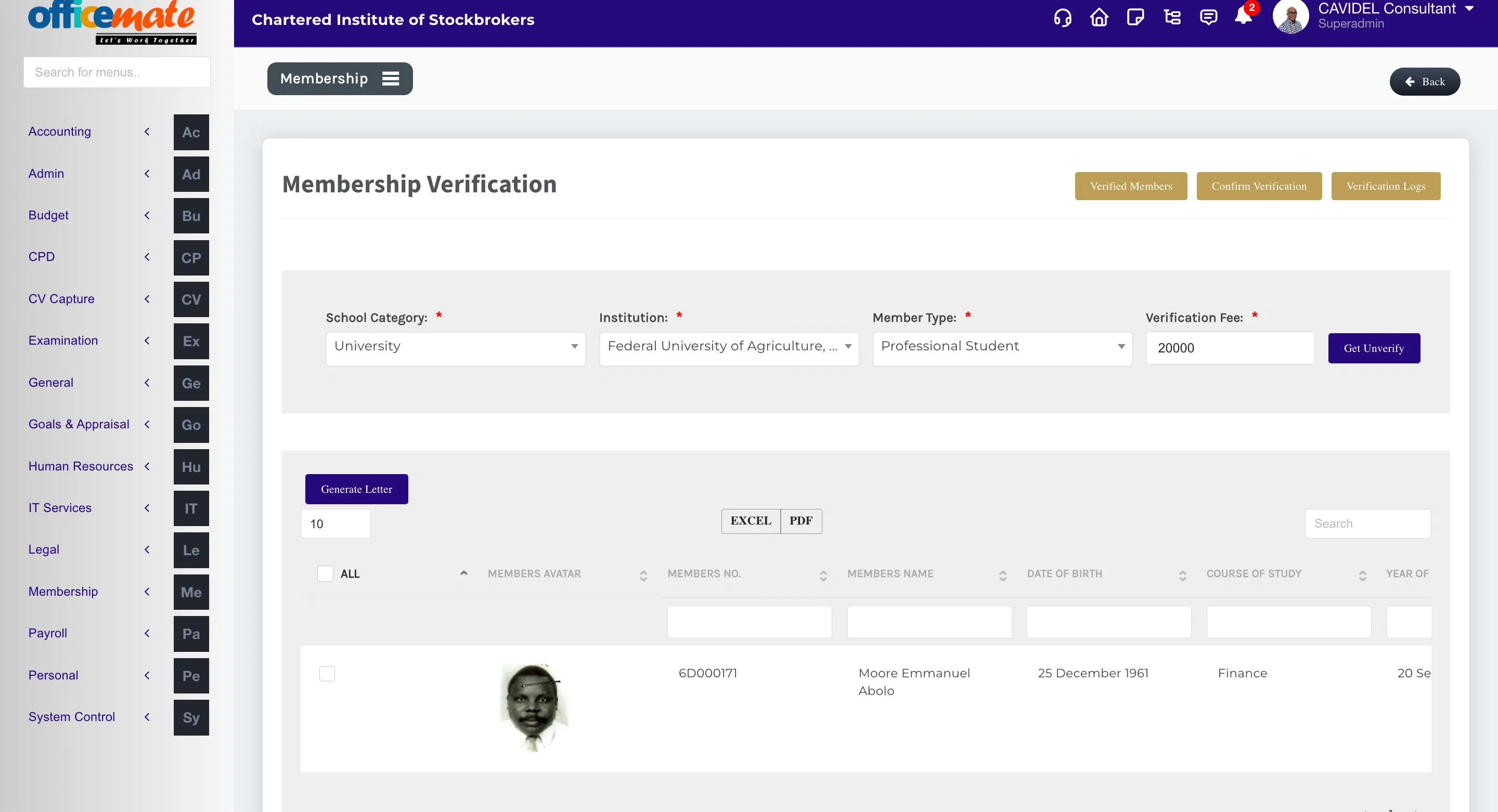
Task: Click the Me membership tile
Action: [x=191, y=593]
